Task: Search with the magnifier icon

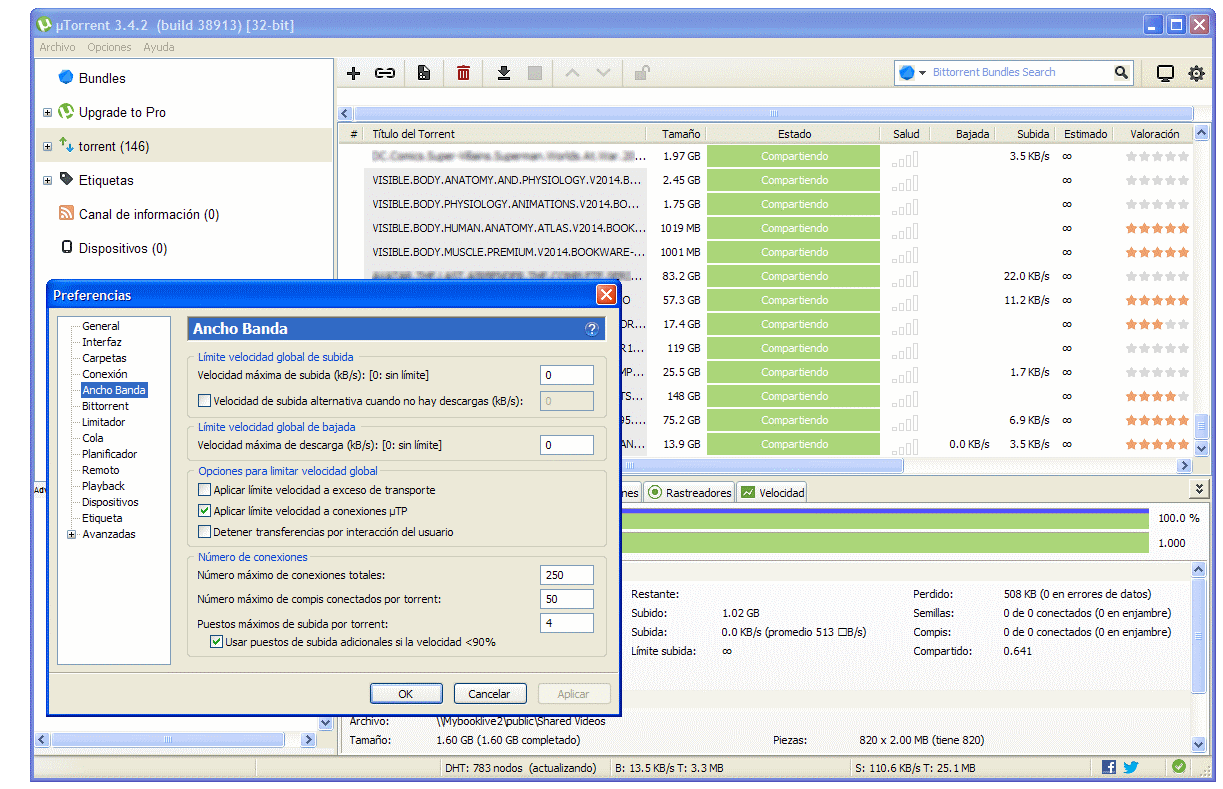Action: coord(1122,72)
